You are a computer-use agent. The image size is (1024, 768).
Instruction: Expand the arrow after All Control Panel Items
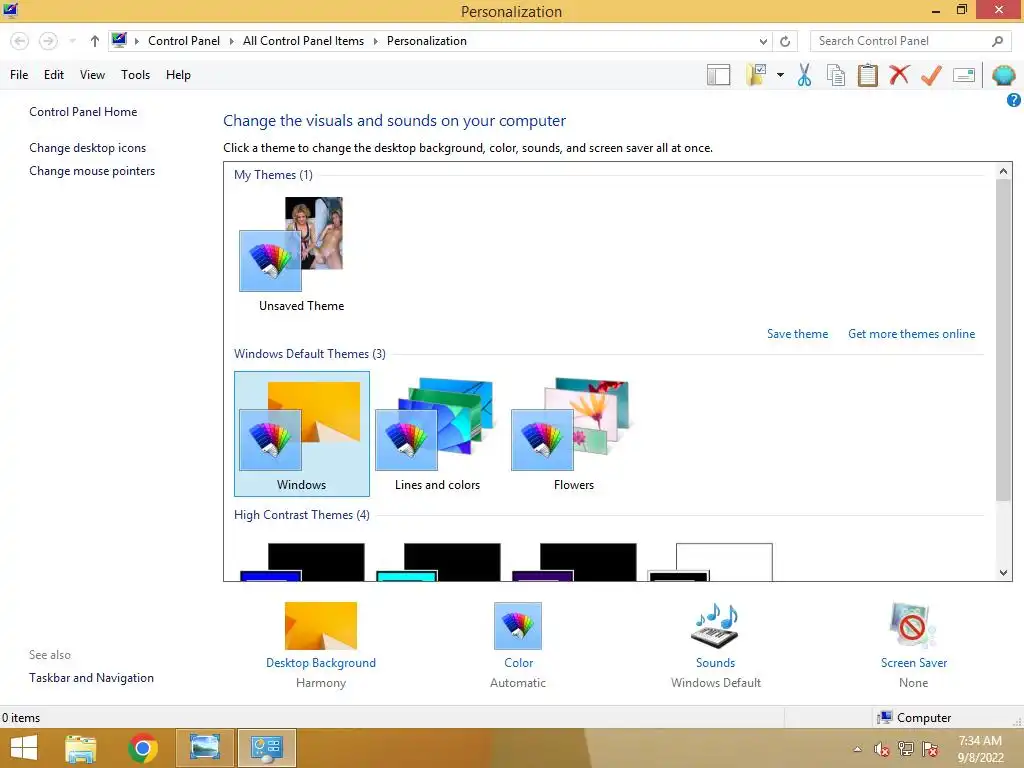click(376, 41)
